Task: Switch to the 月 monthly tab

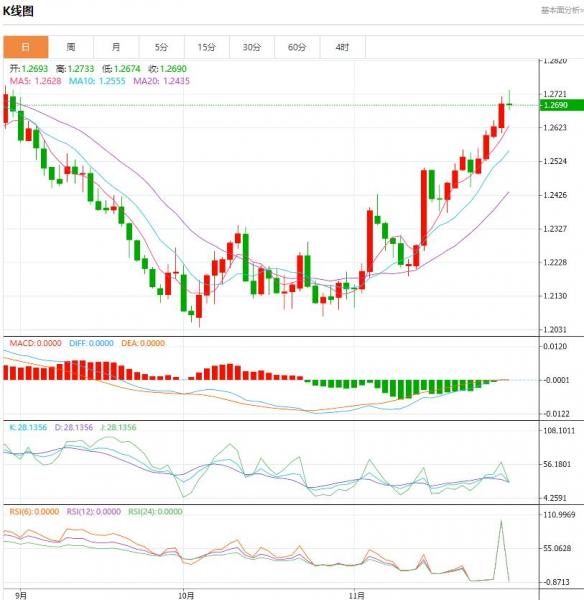Action: click(116, 47)
